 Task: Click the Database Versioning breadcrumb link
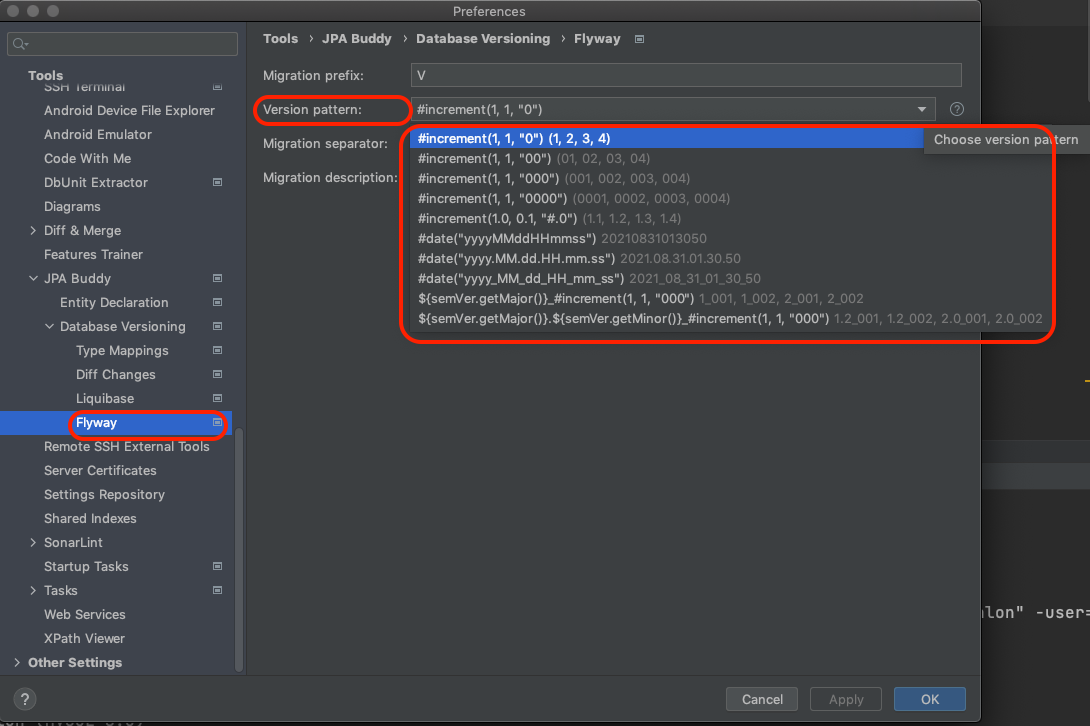pyautogui.click(x=483, y=39)
